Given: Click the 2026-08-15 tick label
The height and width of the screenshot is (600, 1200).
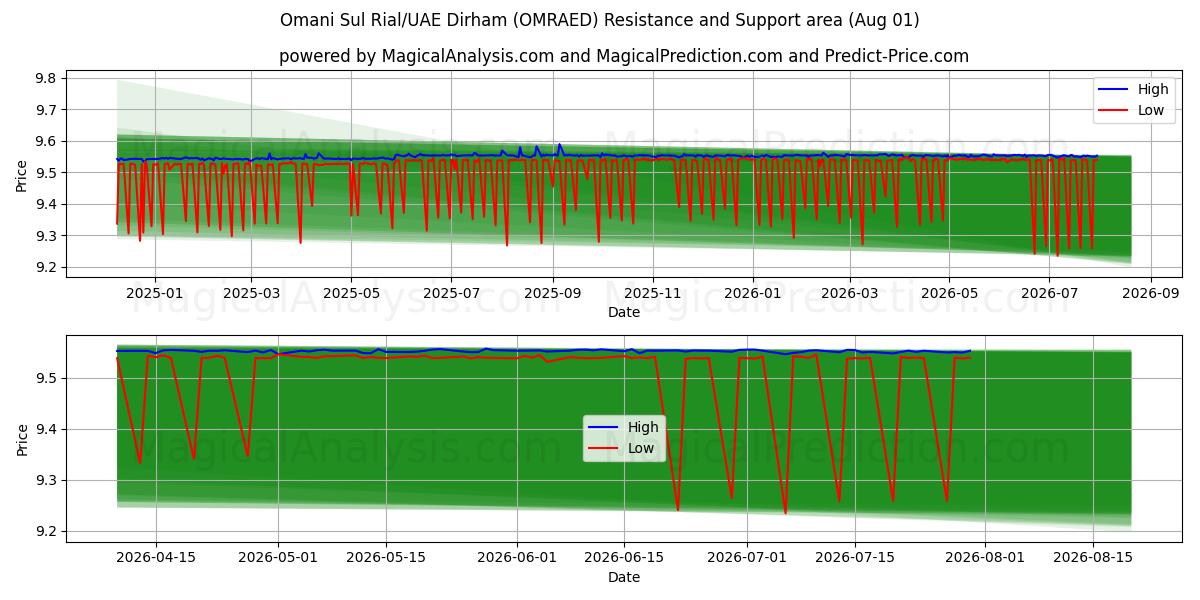Looking at the screenshot, I should (x=1093, y=557).
